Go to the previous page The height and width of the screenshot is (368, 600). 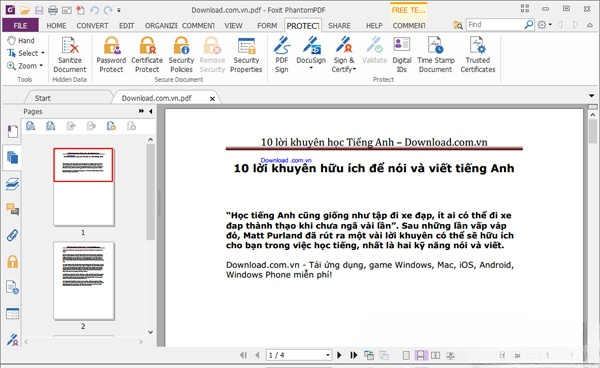[257, 355]
